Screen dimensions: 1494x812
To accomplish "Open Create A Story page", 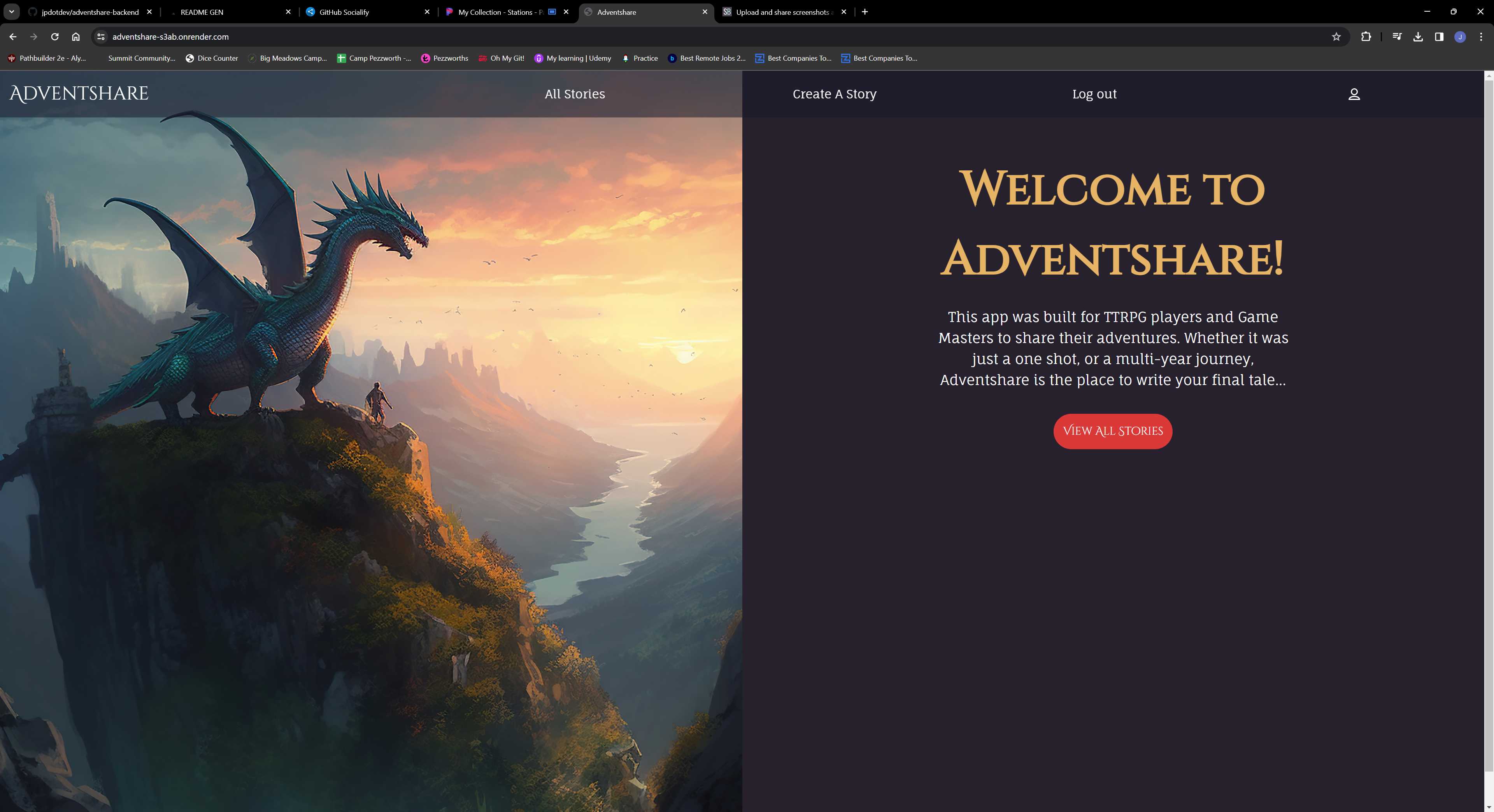I will coord(835,94).
